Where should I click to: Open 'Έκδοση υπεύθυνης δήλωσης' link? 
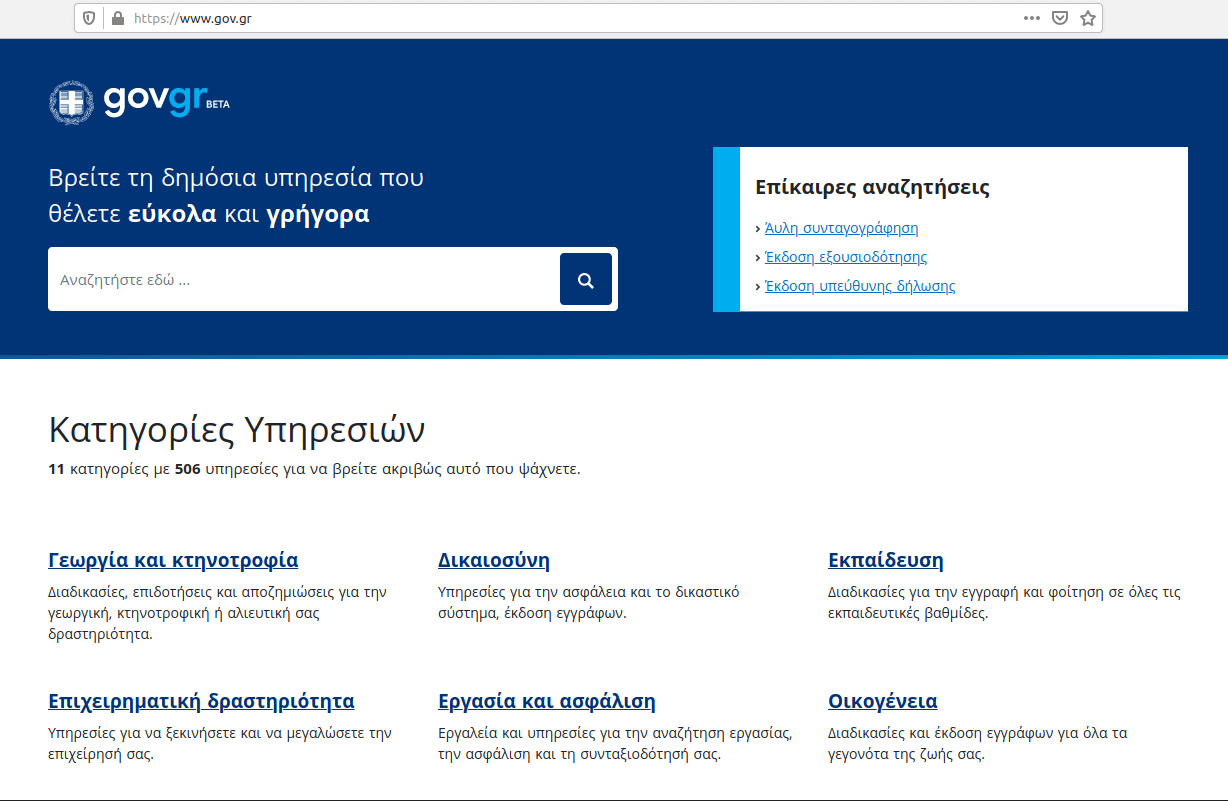[x=859, y=286]
